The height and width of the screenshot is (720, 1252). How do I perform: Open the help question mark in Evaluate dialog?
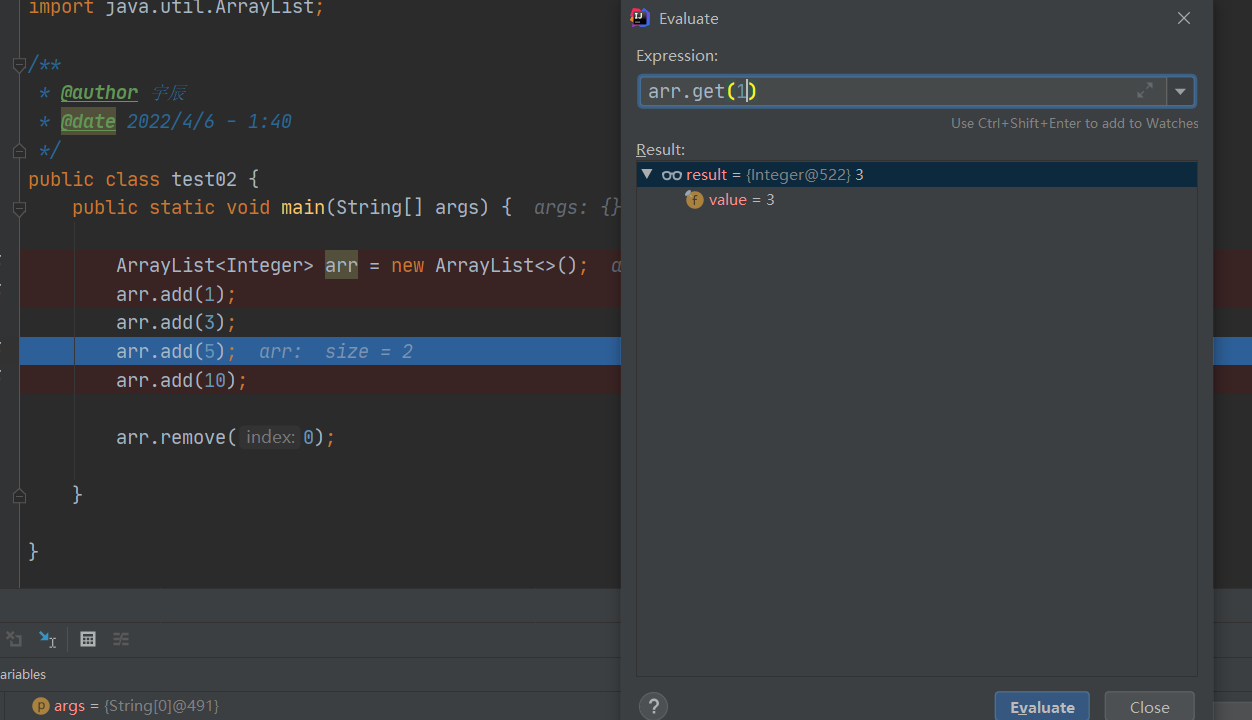653,707
